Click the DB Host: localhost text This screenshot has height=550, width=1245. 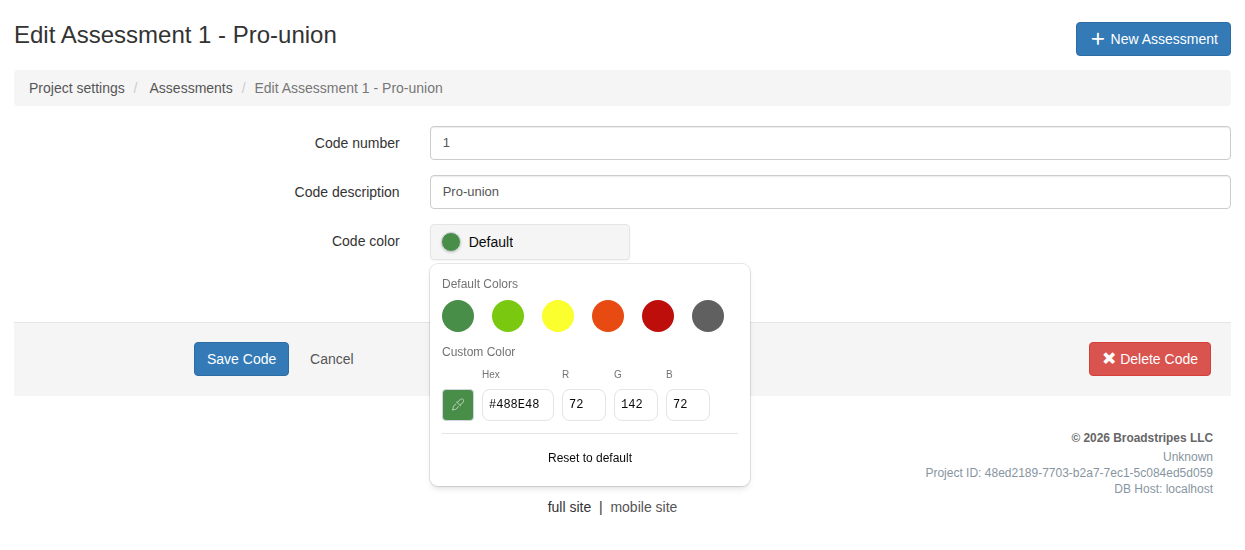pos(1164,489)
